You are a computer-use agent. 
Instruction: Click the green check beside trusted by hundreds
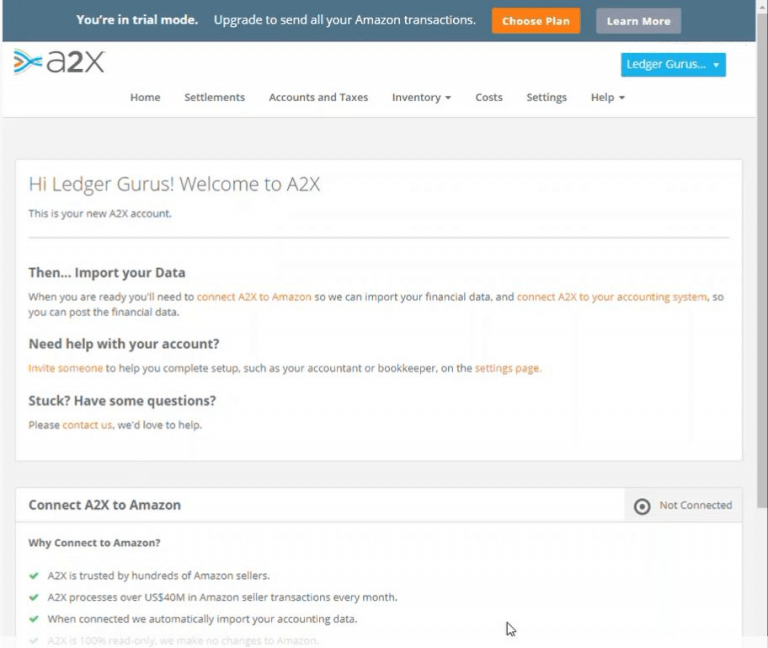click(x=34, y=576)
